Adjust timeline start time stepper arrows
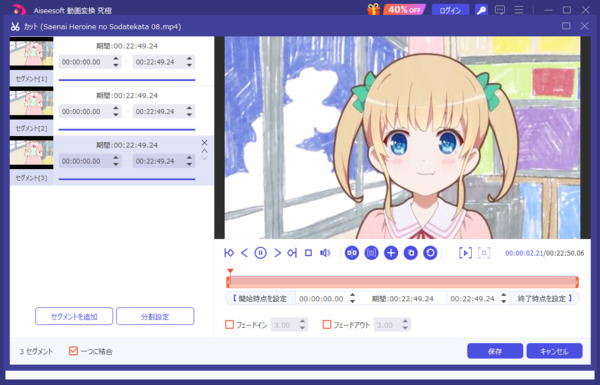 click(352, 299)
